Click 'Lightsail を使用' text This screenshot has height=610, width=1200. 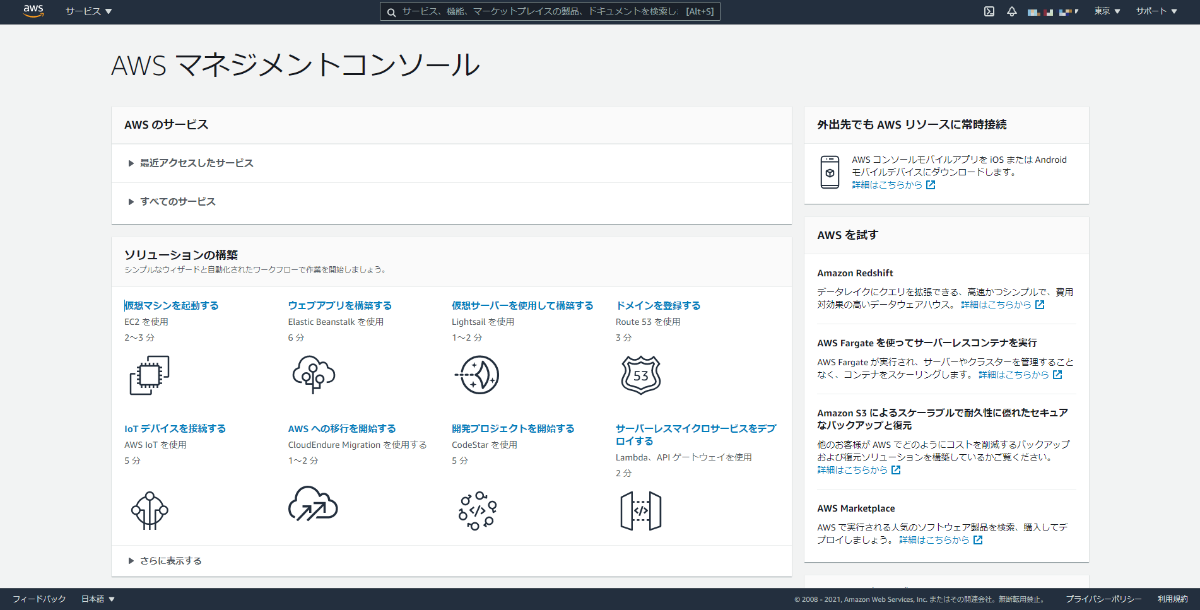pos(483,322)
